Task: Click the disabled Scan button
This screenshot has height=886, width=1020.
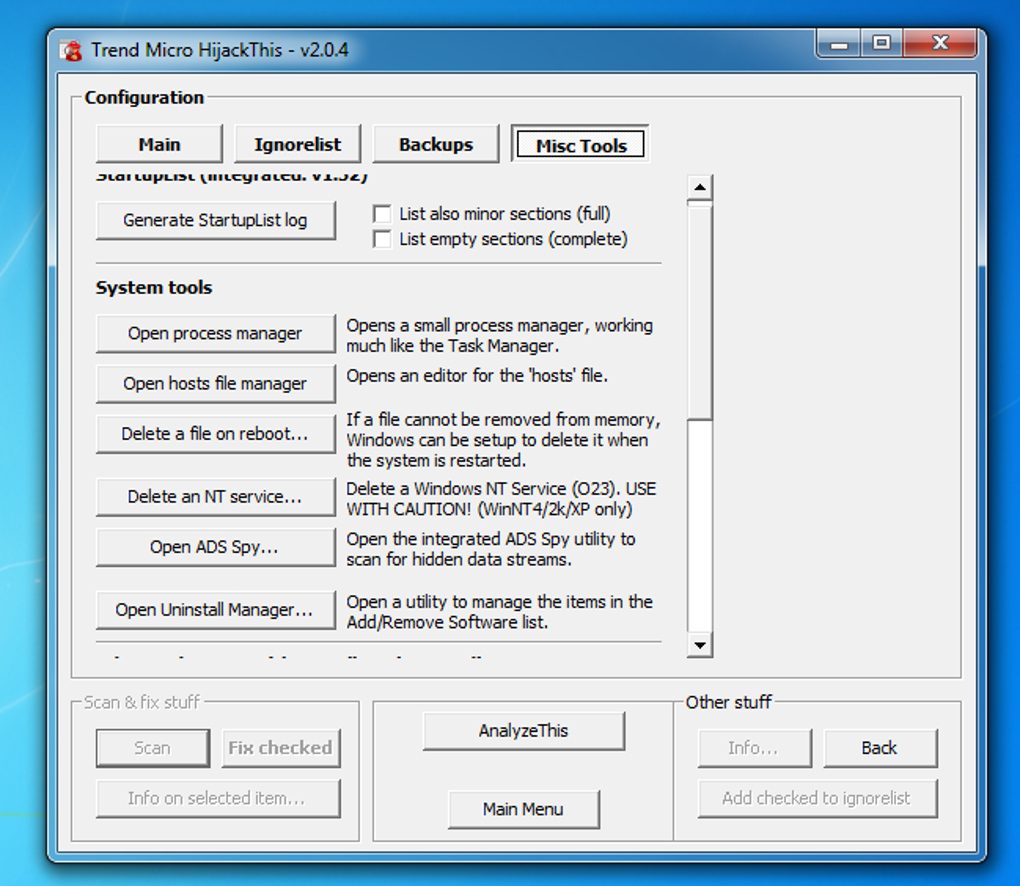Action: [153, 748]
